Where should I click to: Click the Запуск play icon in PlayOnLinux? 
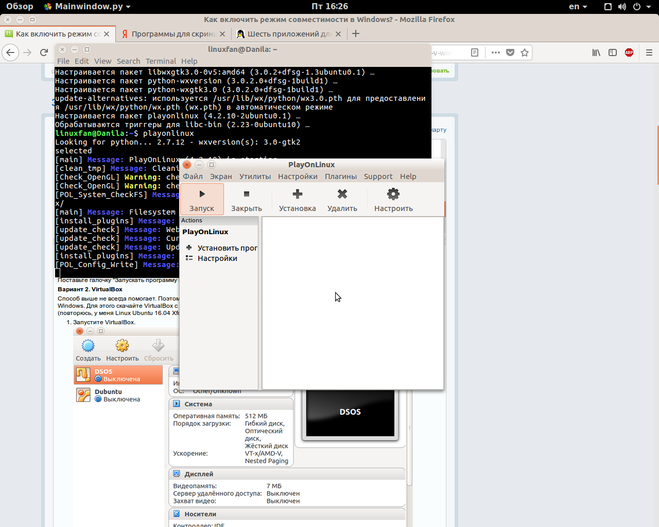click(x=202, y=194)
